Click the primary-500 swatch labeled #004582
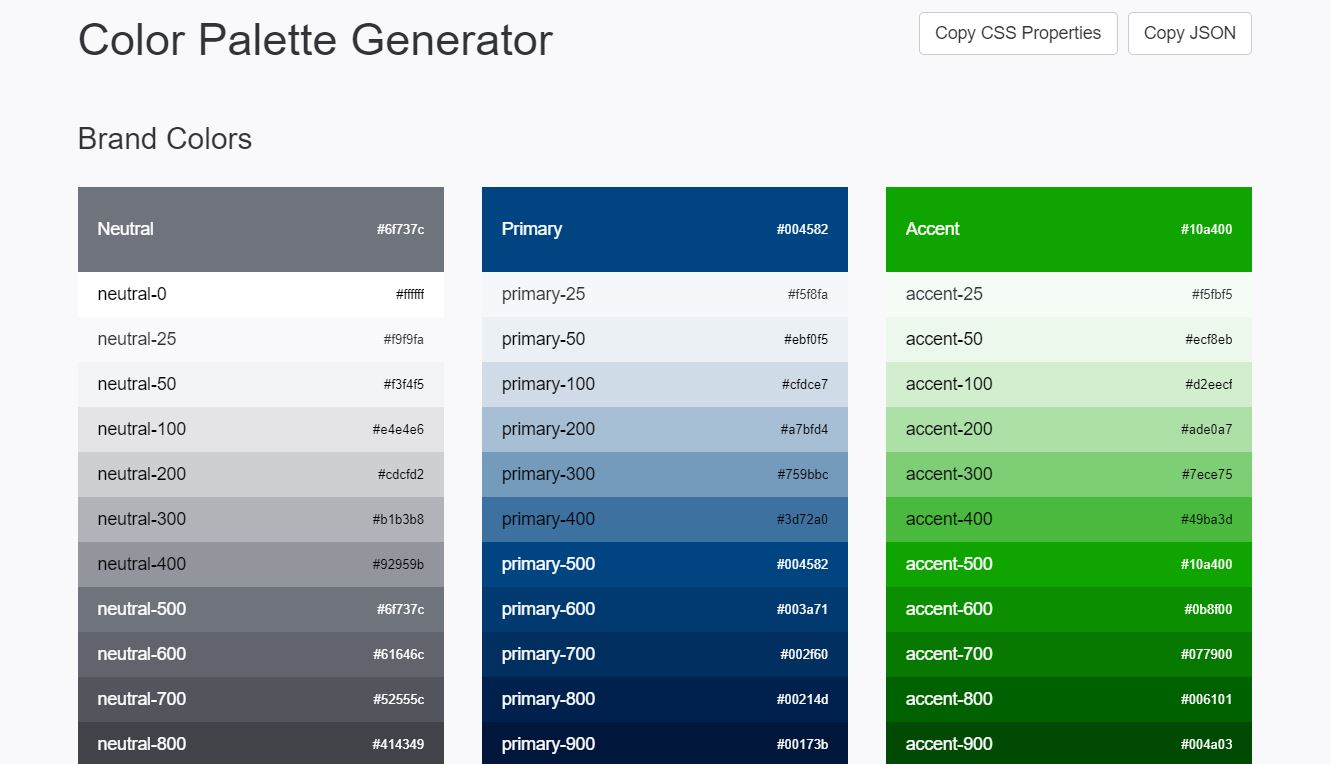Image resolution: width=1331 pixels, height=764 pixels. (x=664, y=564)
